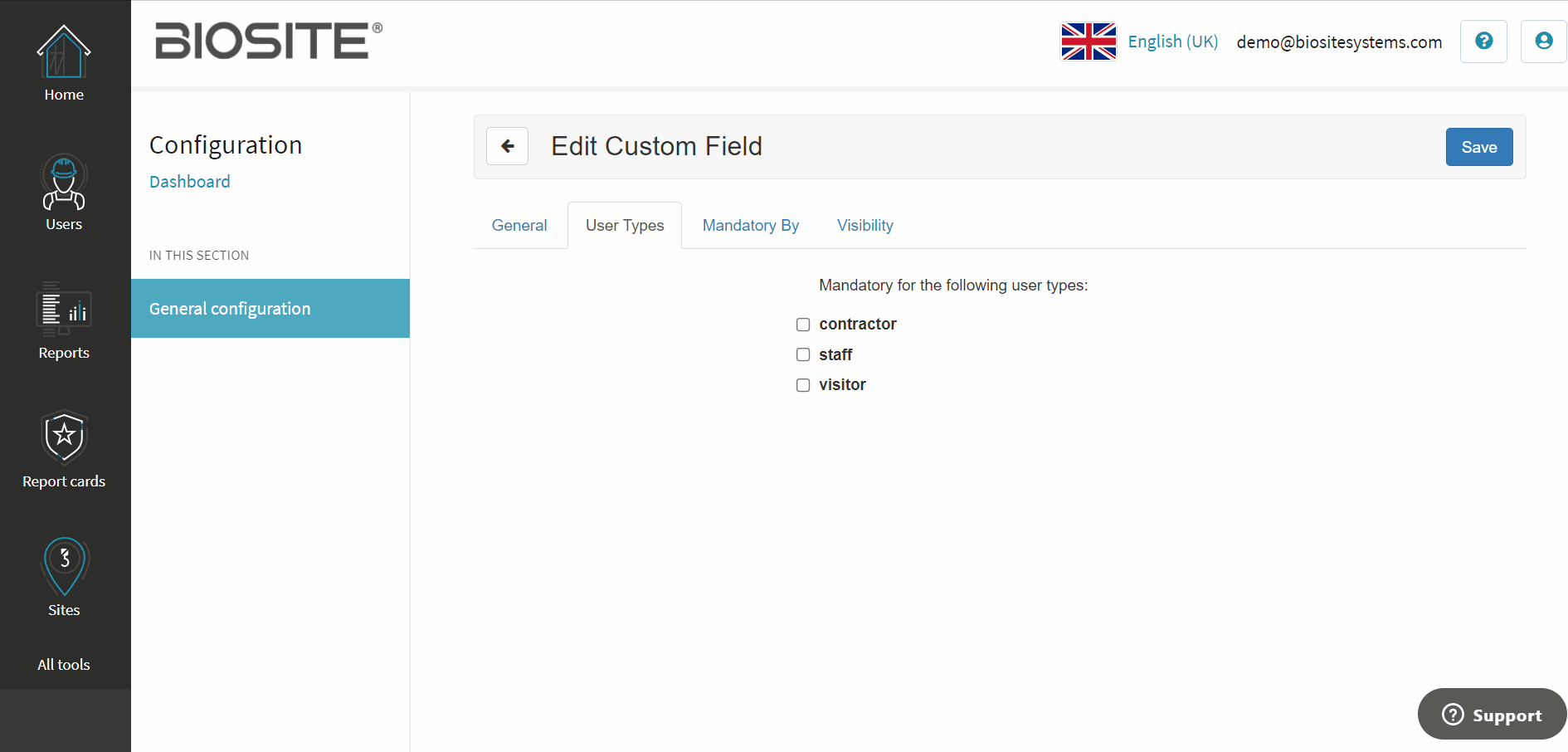Open the Home icon in sidebar
Image resolution: width=1568 pixels, height=752 pixels.
(x=64, y=52)
